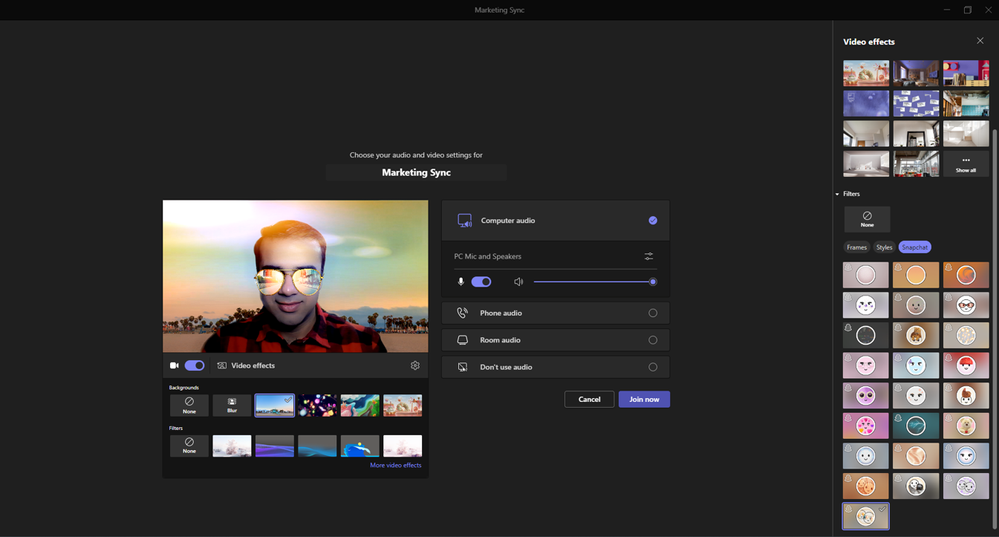Screen dimensions: 999x537
Task: Choose None under Filters in side panel
Action: tap(866, 219)
